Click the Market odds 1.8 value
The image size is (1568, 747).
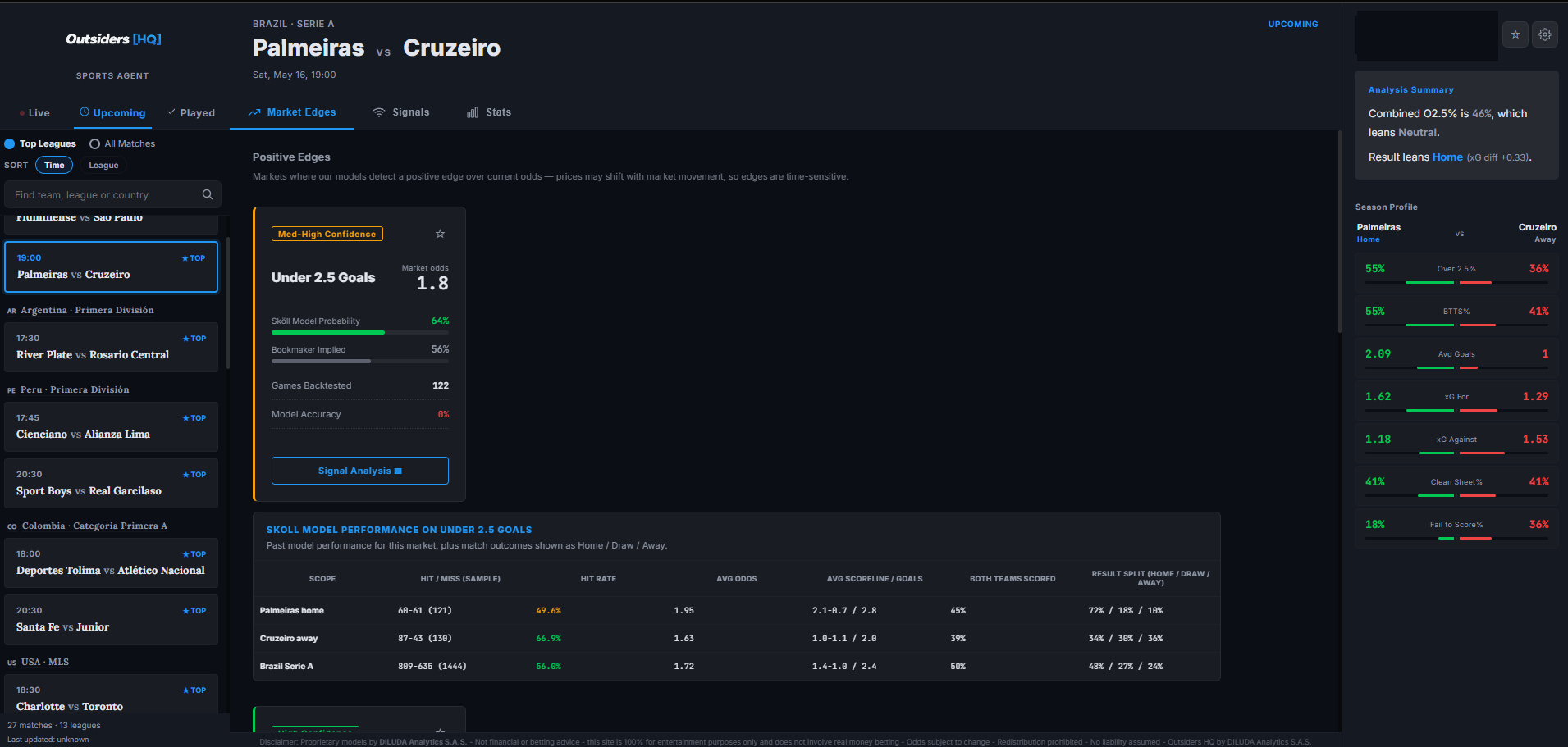pyautogui.click(x=432, y=284)
